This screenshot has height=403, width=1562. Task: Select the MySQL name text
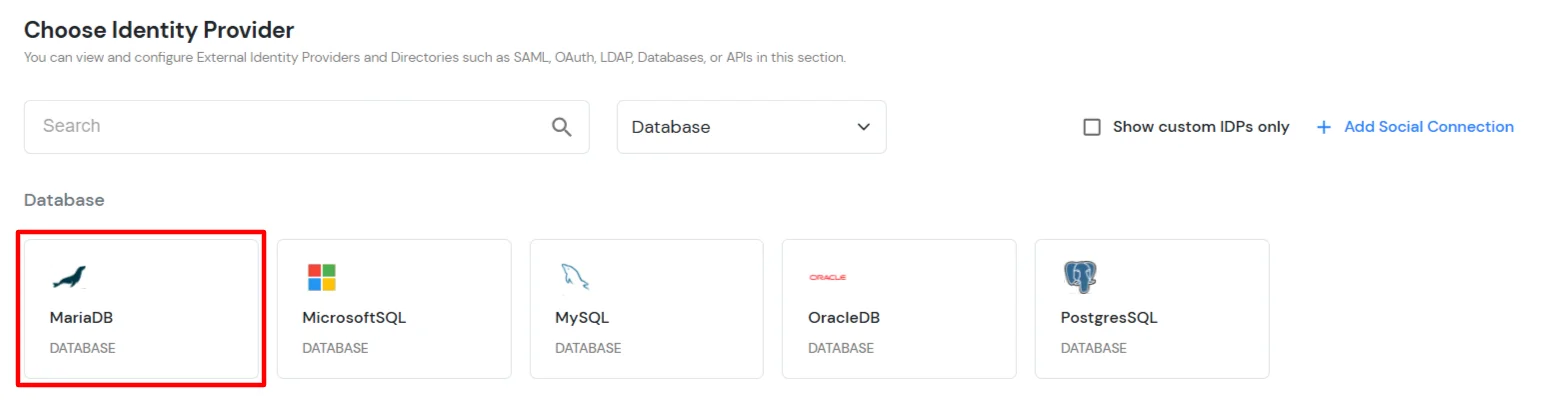click(x=582, y=318)
